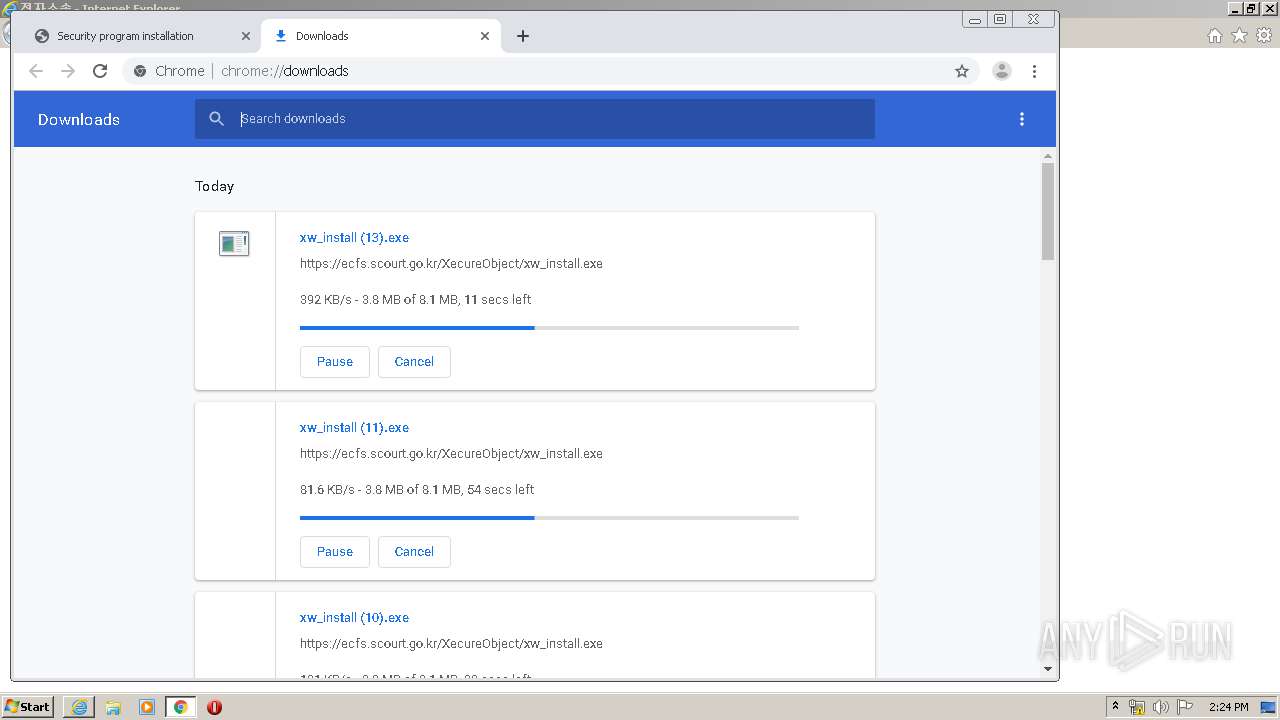Open Internet Explorer's Favorites star
The image size is (1280, 720).
(1239, 36)
